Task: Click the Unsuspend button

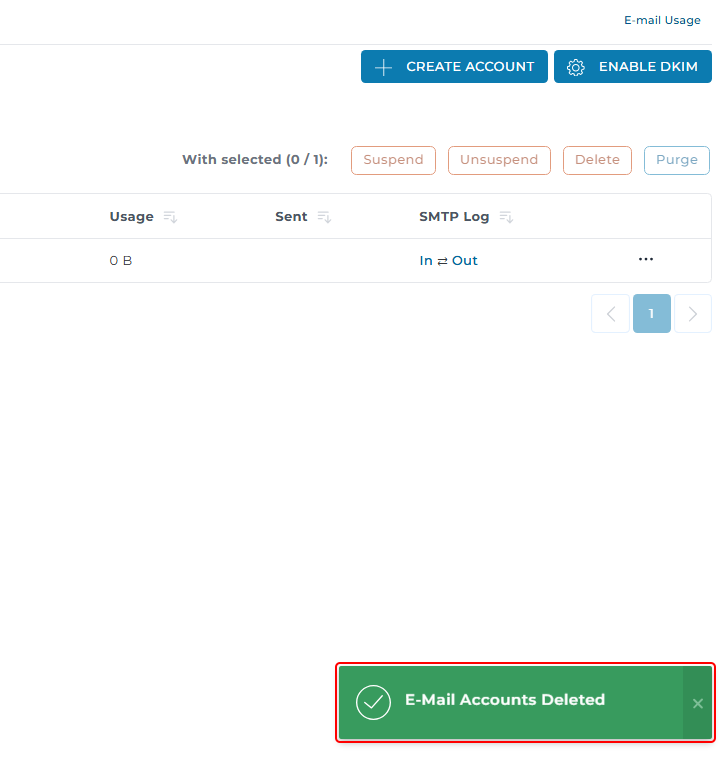Action: [x=499, y=160]
